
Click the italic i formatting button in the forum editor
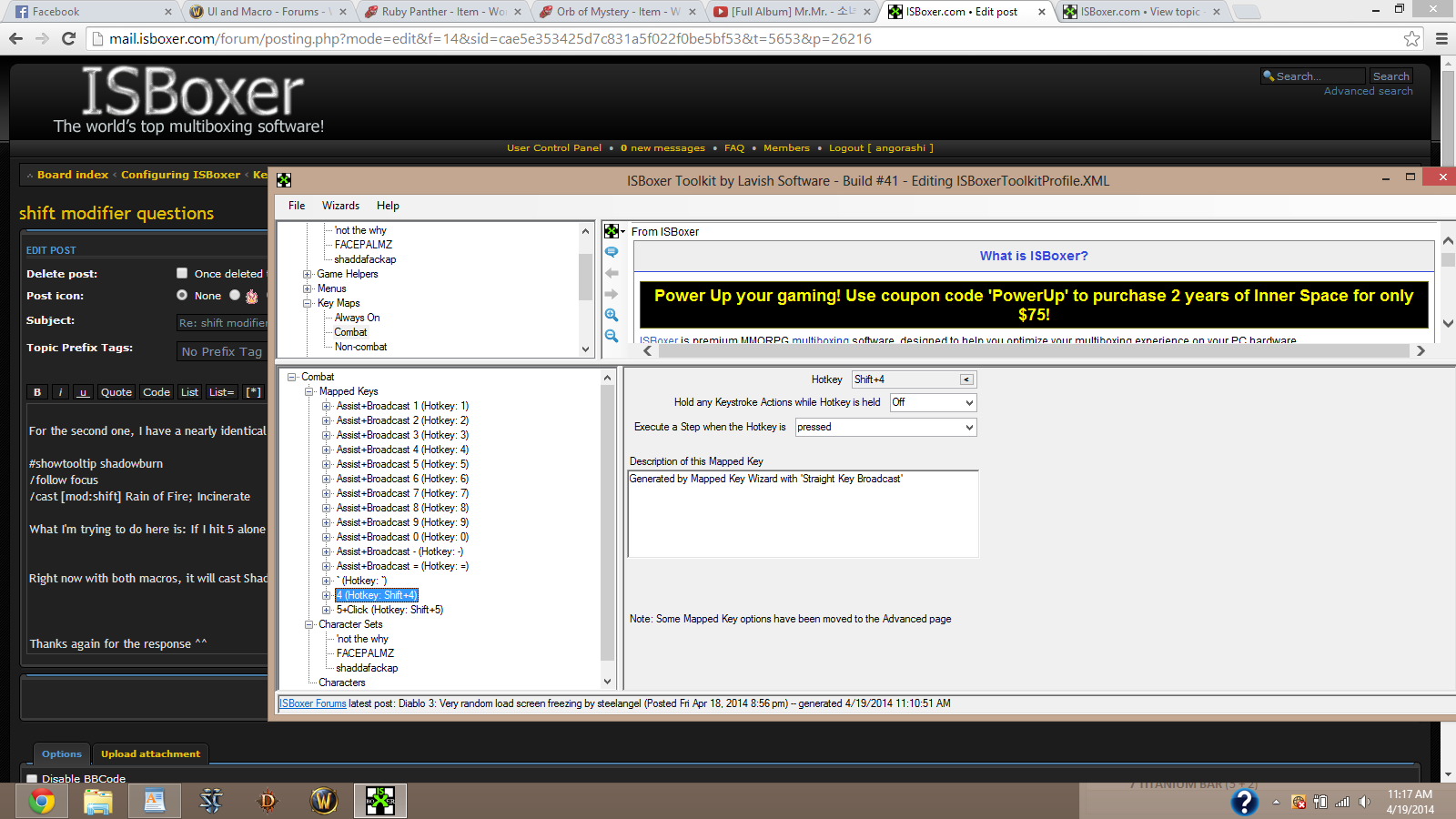(60, 392)
